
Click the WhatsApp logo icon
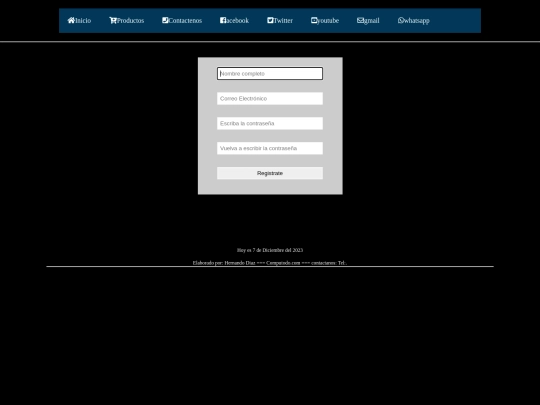click(x=401, y=20)
